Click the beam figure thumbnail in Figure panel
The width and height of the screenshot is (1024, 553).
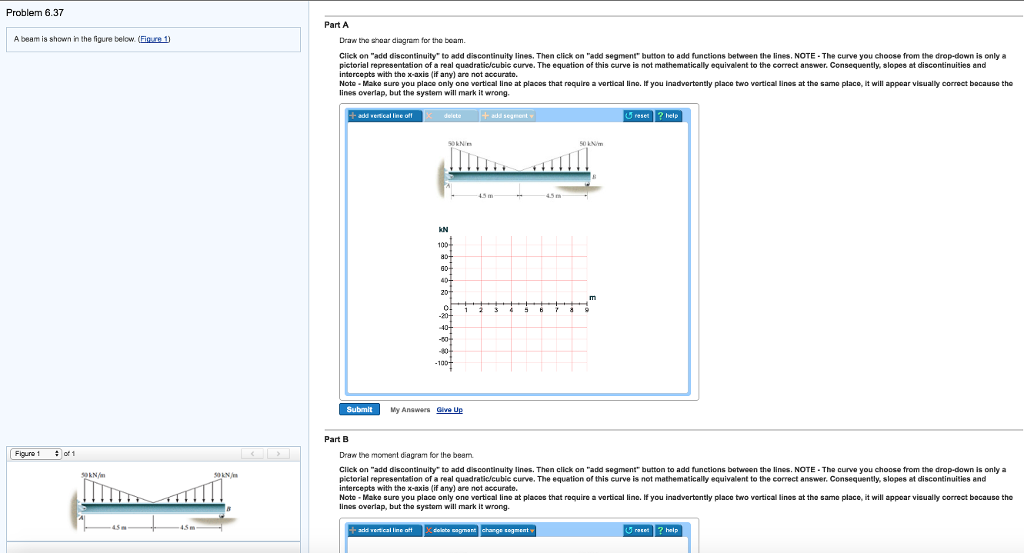tap(154, 501)
